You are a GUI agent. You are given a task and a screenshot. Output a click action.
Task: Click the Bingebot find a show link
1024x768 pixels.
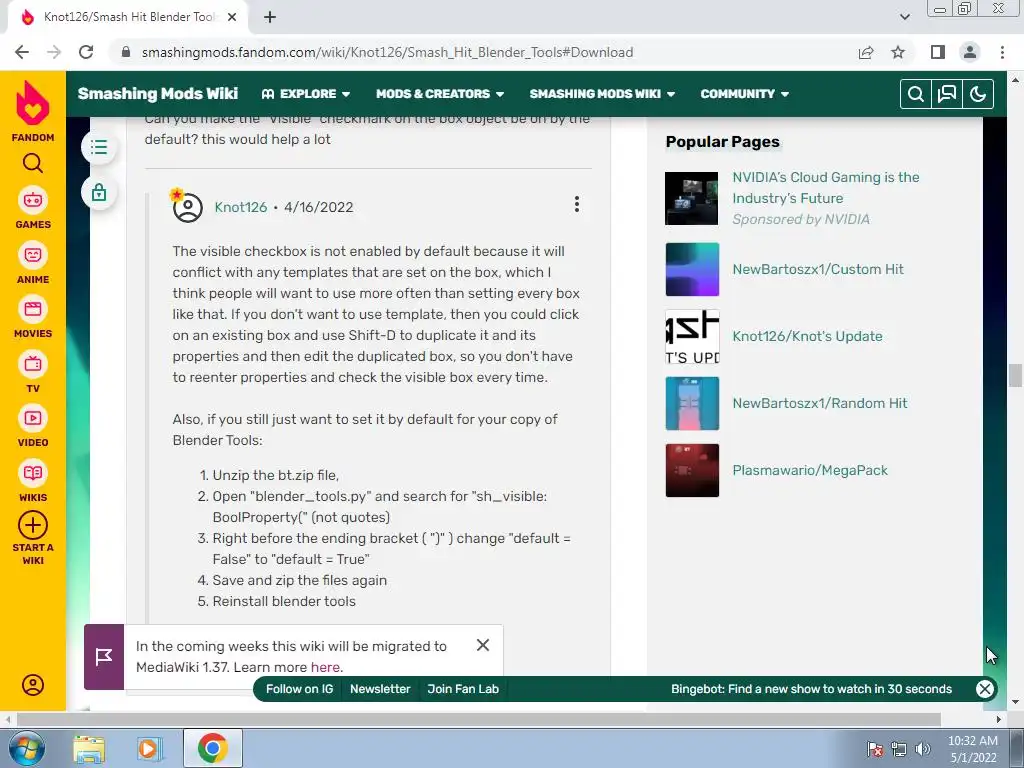tap(811, 689)
